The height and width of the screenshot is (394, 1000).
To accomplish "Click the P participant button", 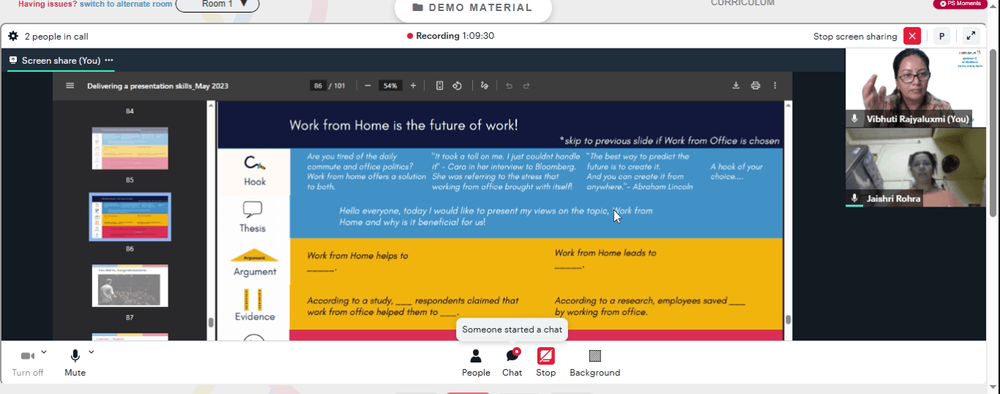I will point(942,36).
